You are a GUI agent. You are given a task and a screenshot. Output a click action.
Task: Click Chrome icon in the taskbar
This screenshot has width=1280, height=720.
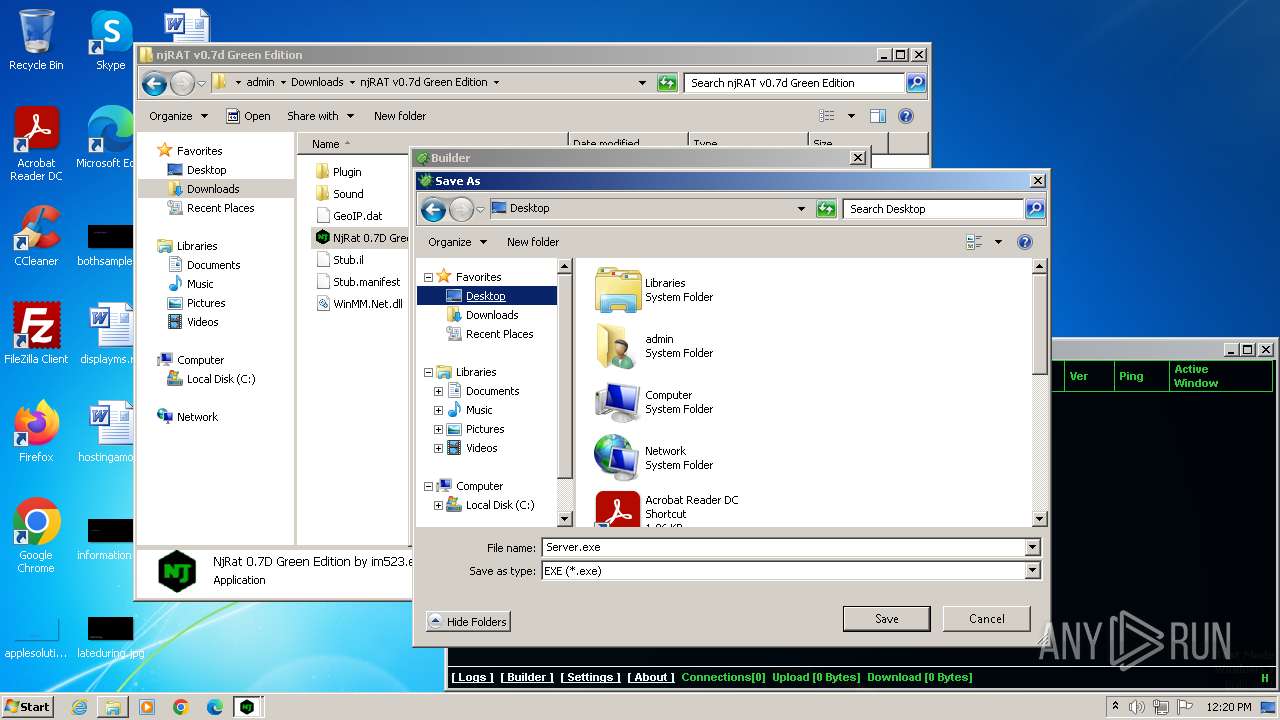pos(180,707)
